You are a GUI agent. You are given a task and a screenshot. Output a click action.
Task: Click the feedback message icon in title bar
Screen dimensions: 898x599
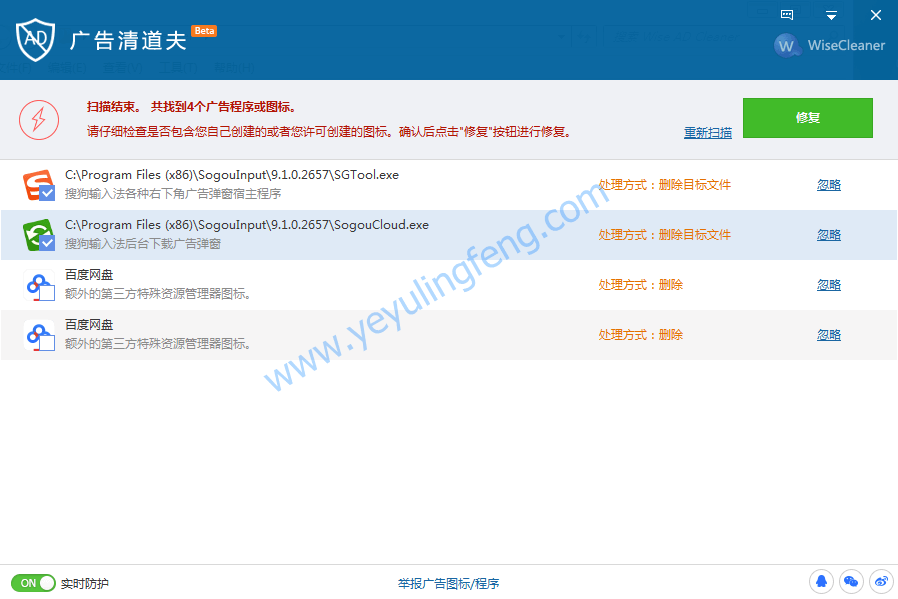click(787, 15)
